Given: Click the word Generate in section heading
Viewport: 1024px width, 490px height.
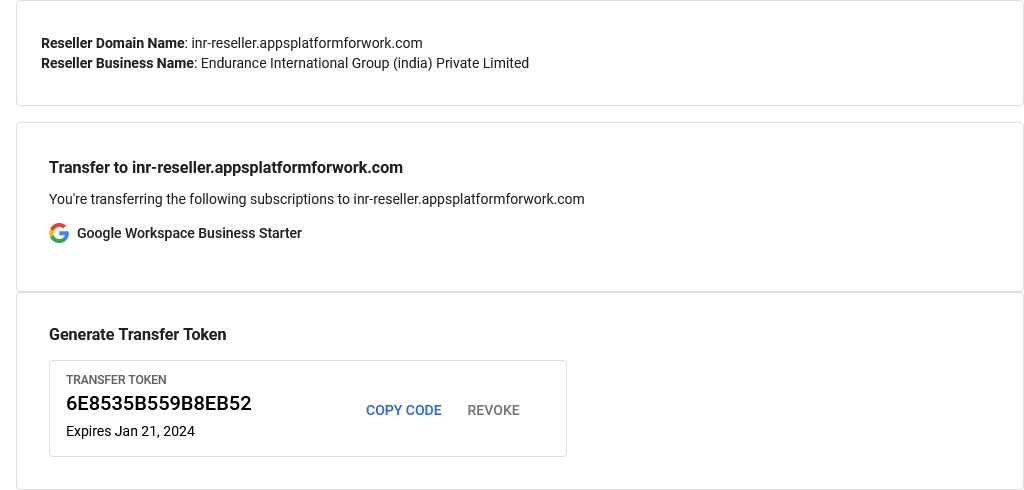Looking at the screenshot, I should tap(82, 334).
